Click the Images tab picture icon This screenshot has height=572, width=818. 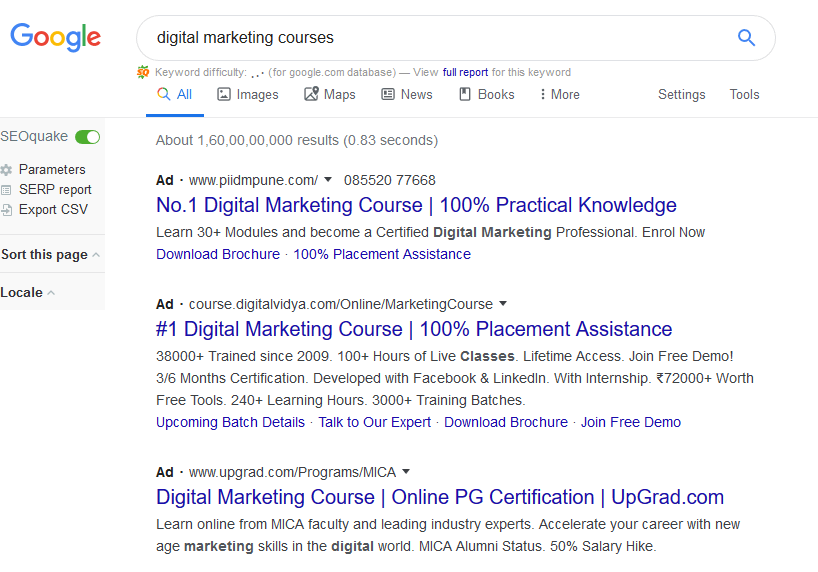coord(224,94)
